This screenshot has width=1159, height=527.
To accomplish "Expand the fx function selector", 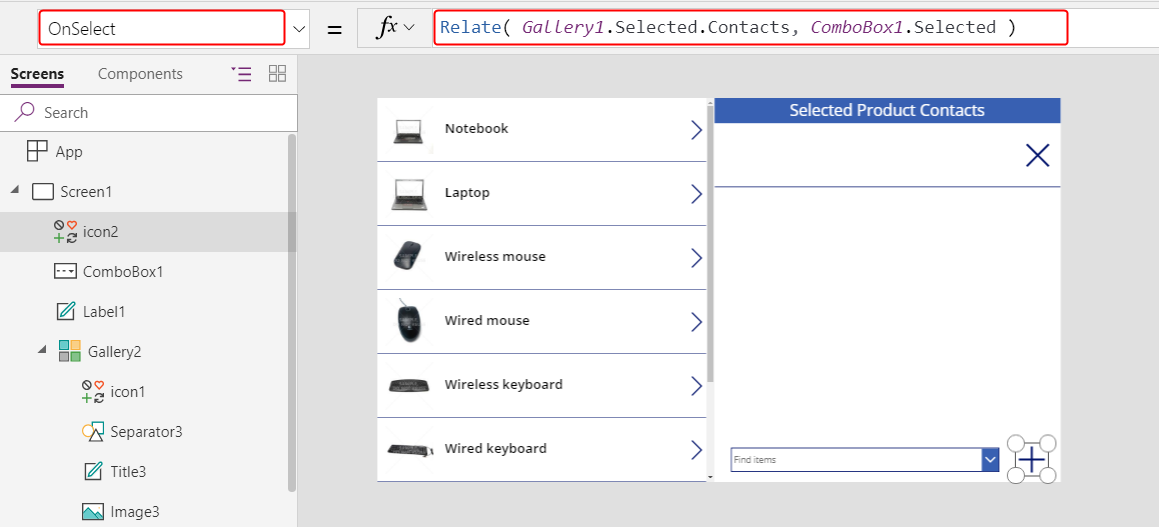I will pos(395,28).
